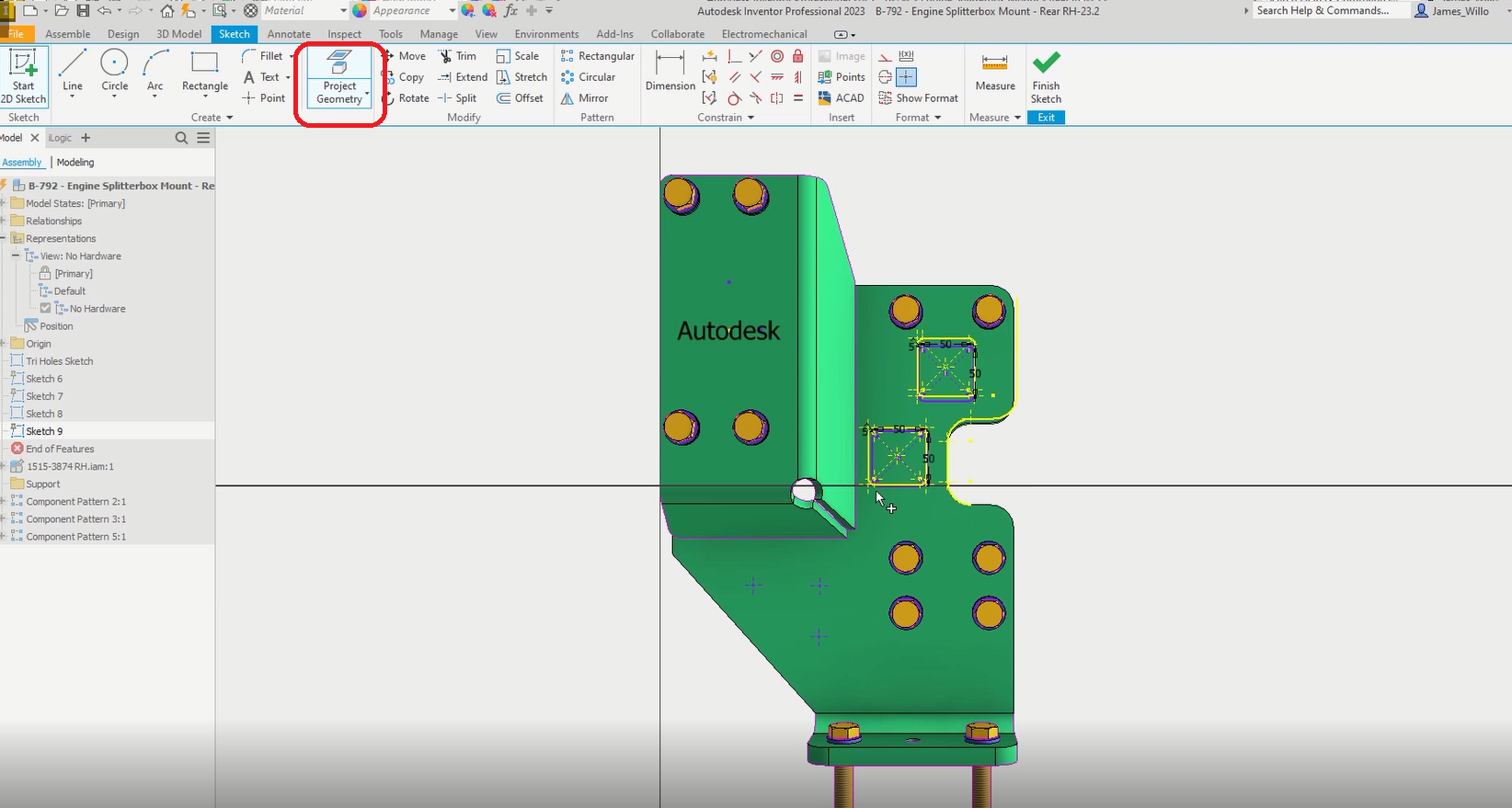
Task: Click the Appearance color wheel swatch
Action: [x=360, y=11]
